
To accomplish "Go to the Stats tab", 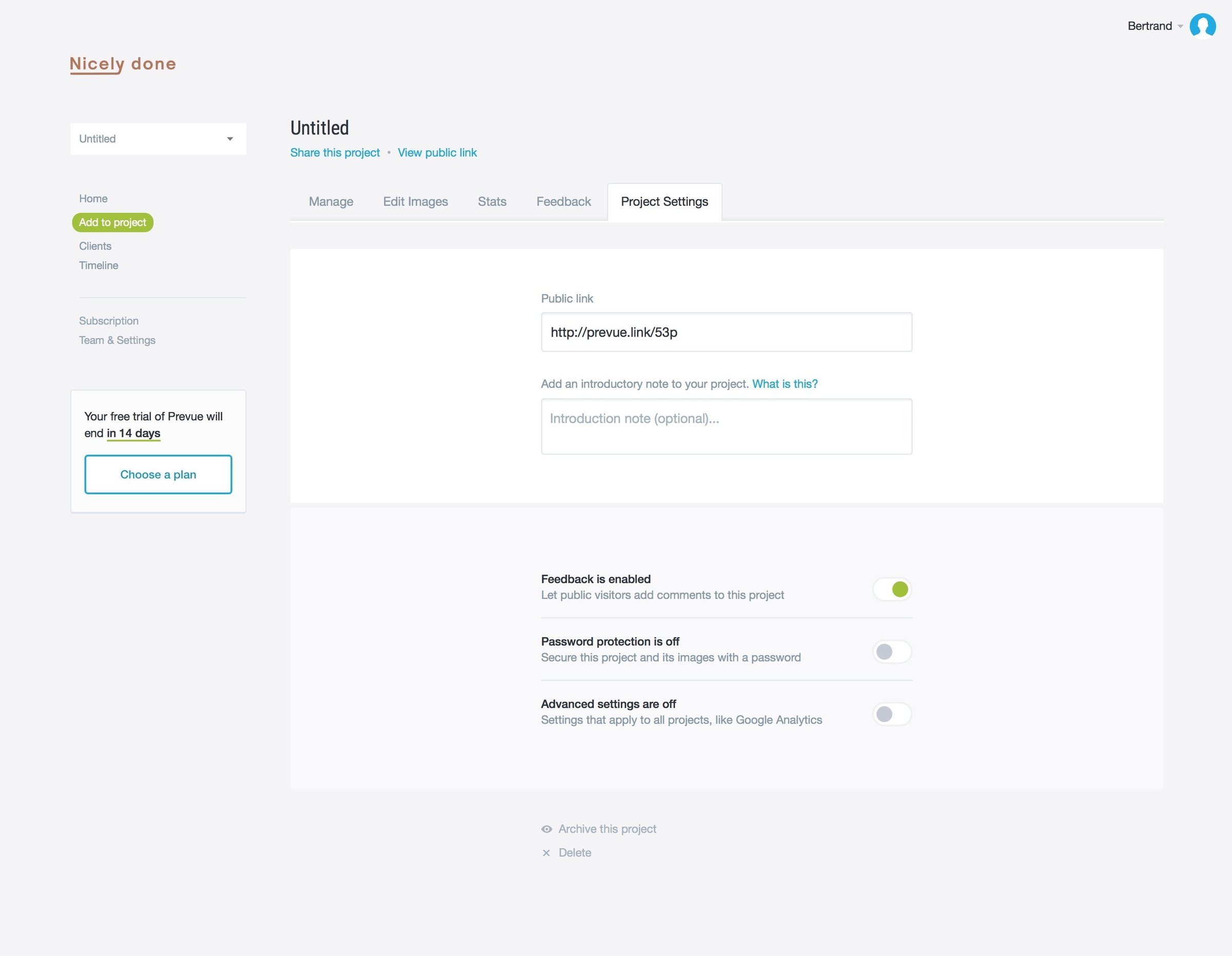I will click(492, 201).
